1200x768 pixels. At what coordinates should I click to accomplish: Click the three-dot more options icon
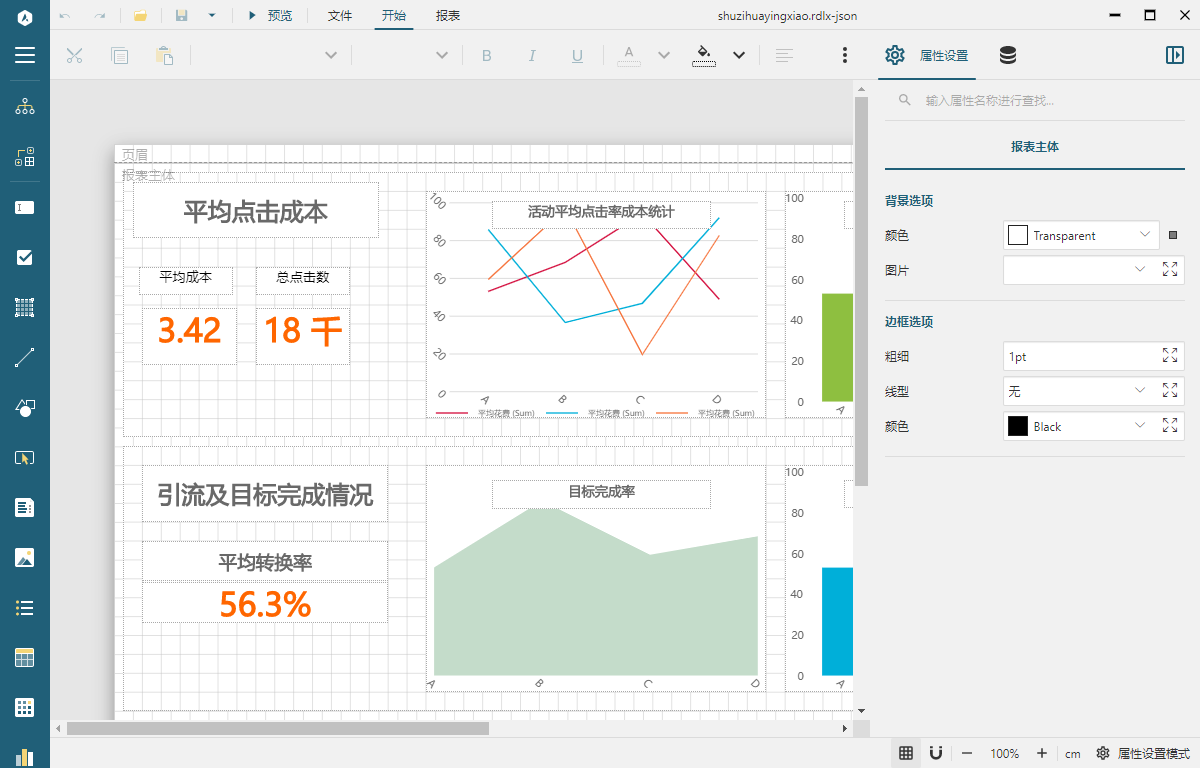(845, 56)
